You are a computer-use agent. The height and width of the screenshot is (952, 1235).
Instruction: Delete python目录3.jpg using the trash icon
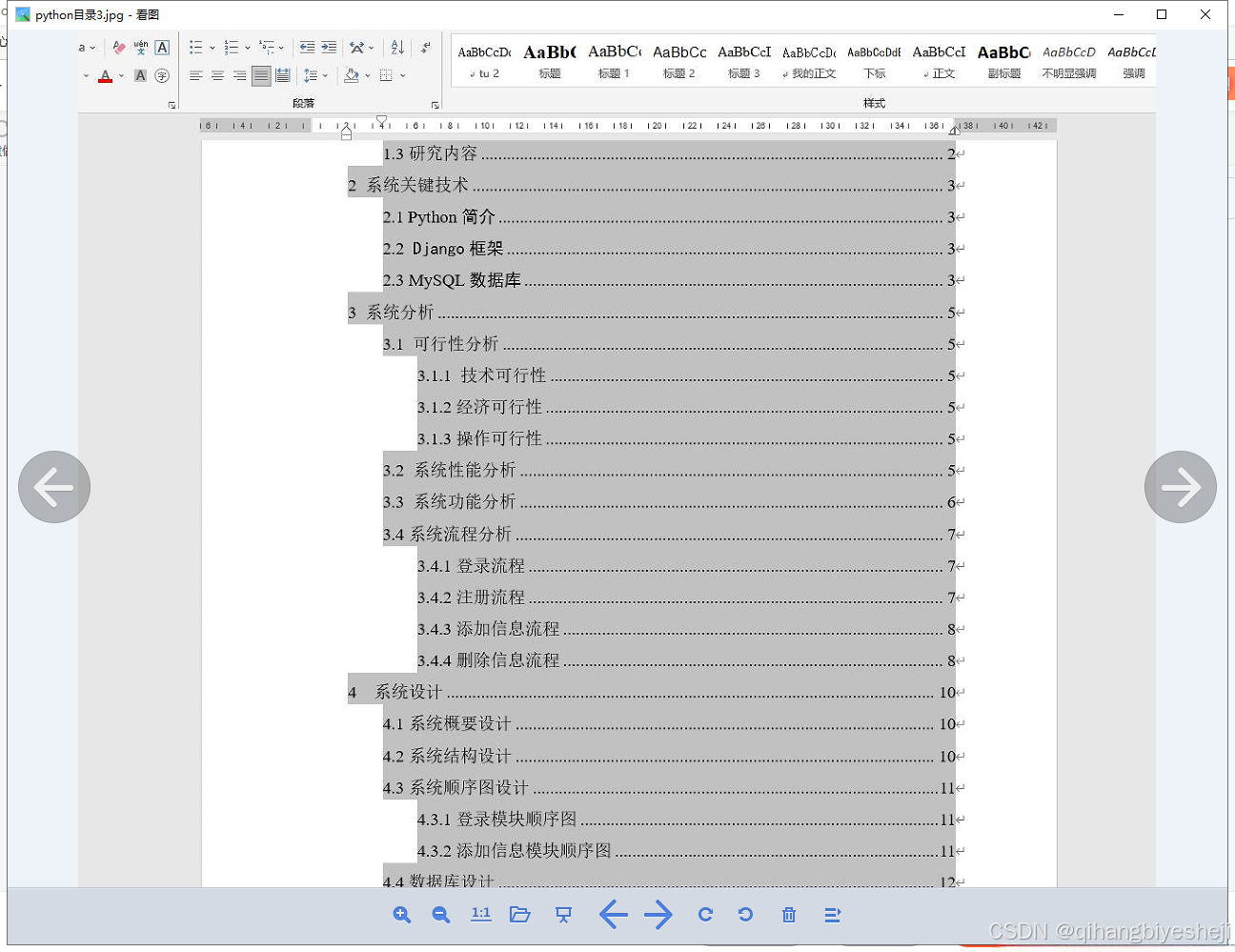tap(788, 914)
